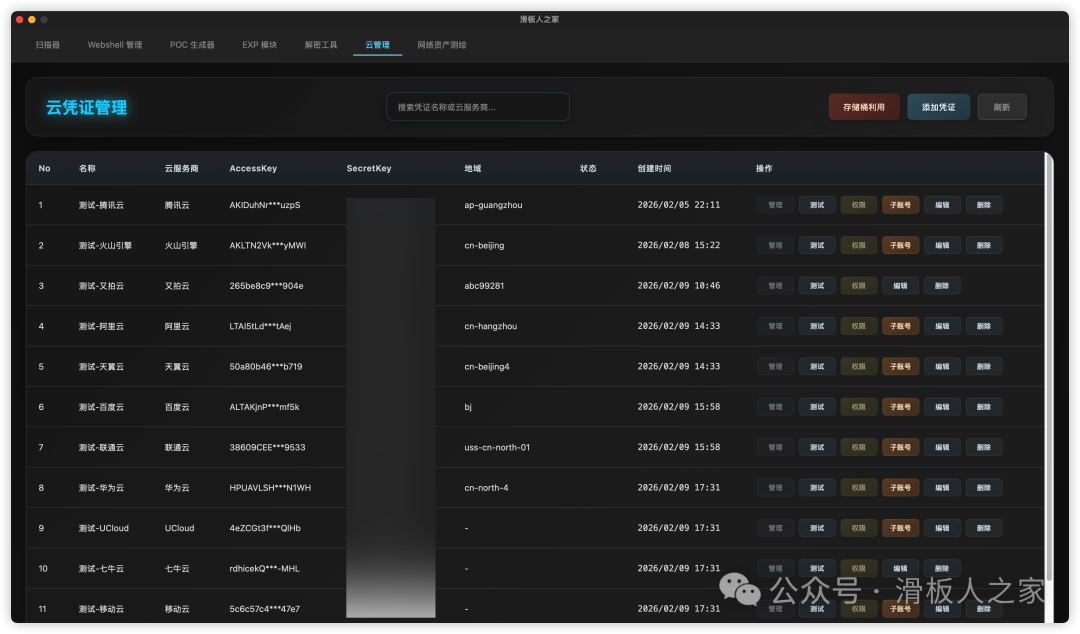
Task: Select region cell uss-cn-north-01
Action: click(497, 447)
